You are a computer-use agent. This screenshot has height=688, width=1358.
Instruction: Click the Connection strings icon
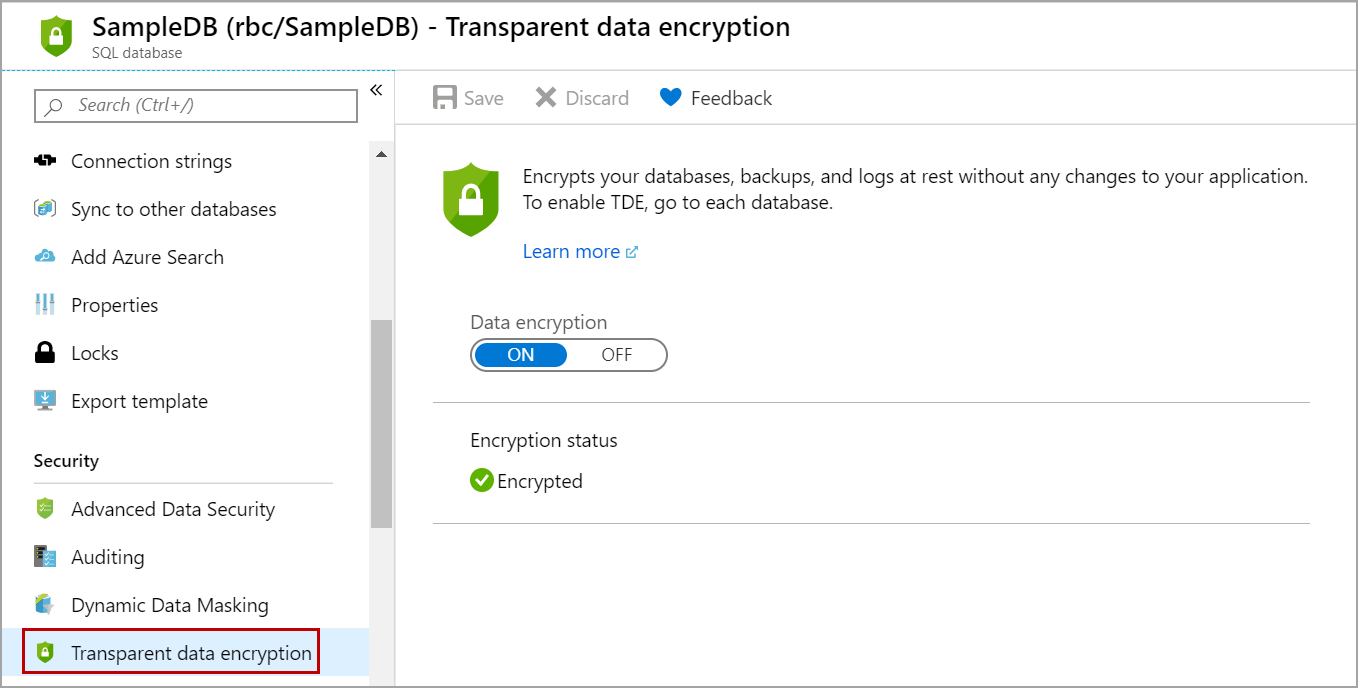(44, 161)
